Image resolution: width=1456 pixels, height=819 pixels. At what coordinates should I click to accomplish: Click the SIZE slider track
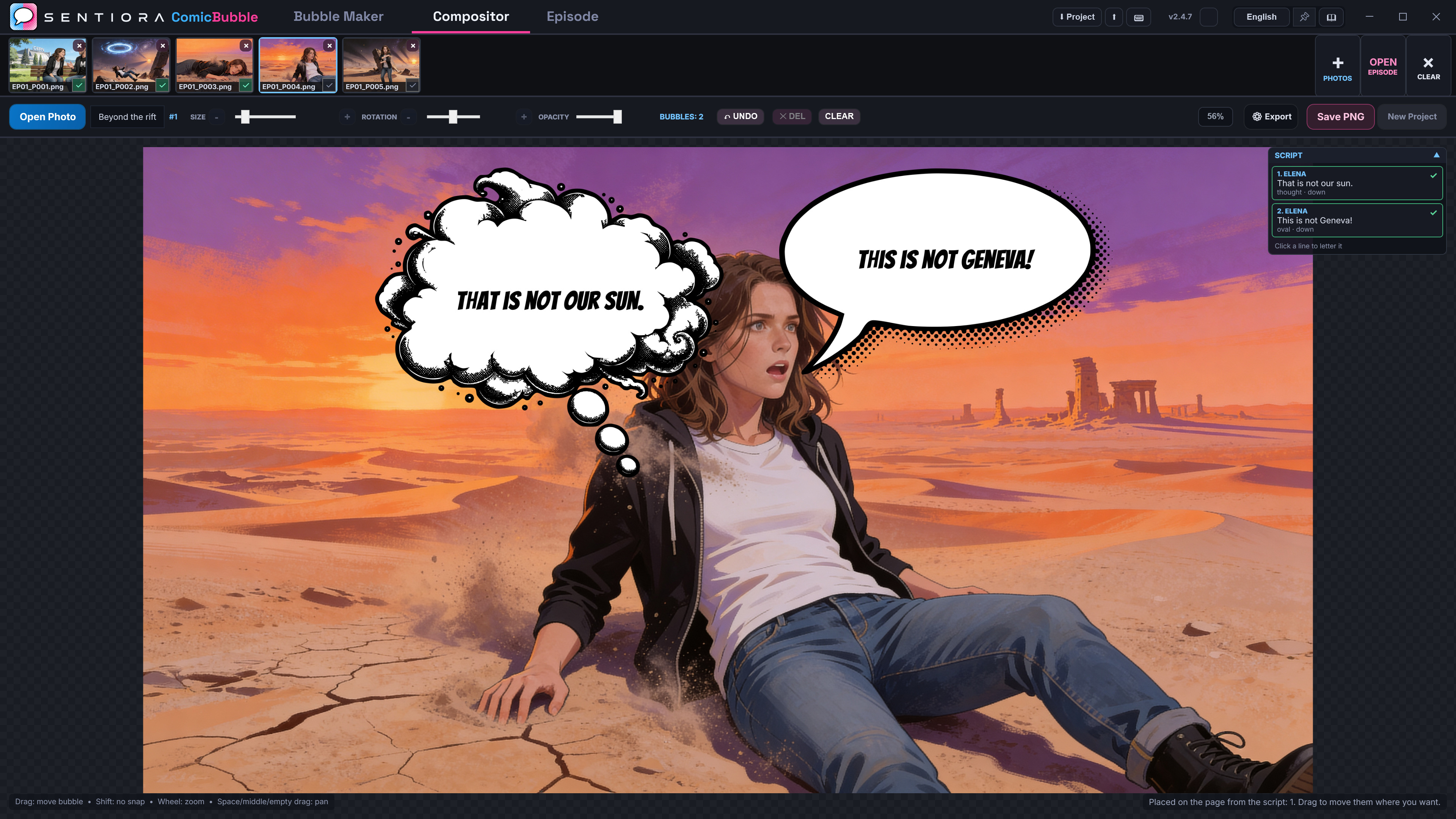265,117
